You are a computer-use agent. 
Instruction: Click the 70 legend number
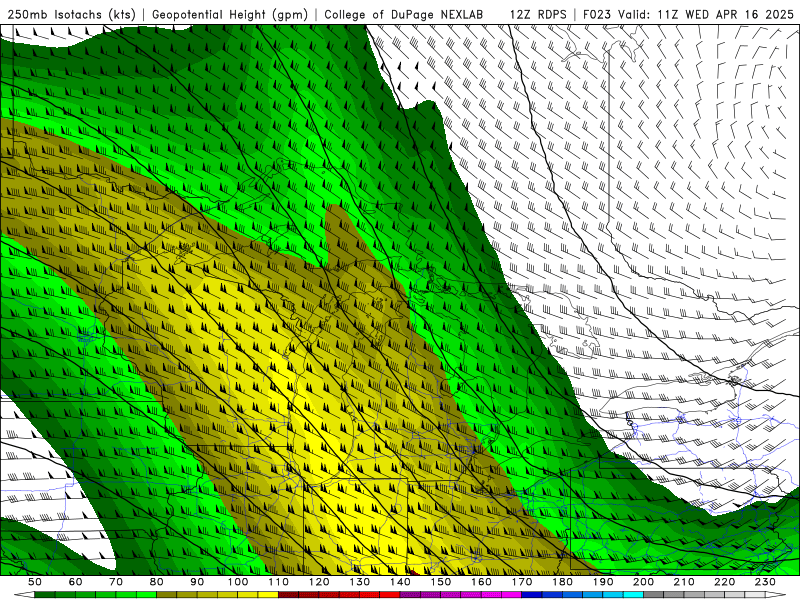coord(116,582)
